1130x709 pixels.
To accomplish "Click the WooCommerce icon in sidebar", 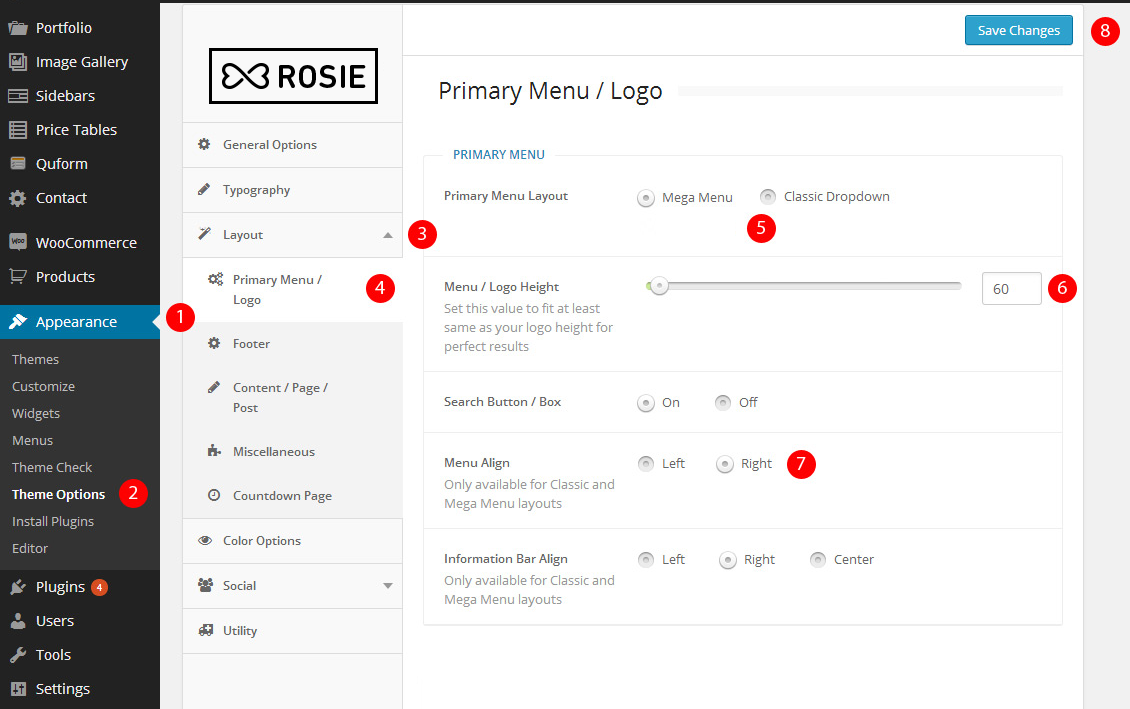I will coord(18,243).
